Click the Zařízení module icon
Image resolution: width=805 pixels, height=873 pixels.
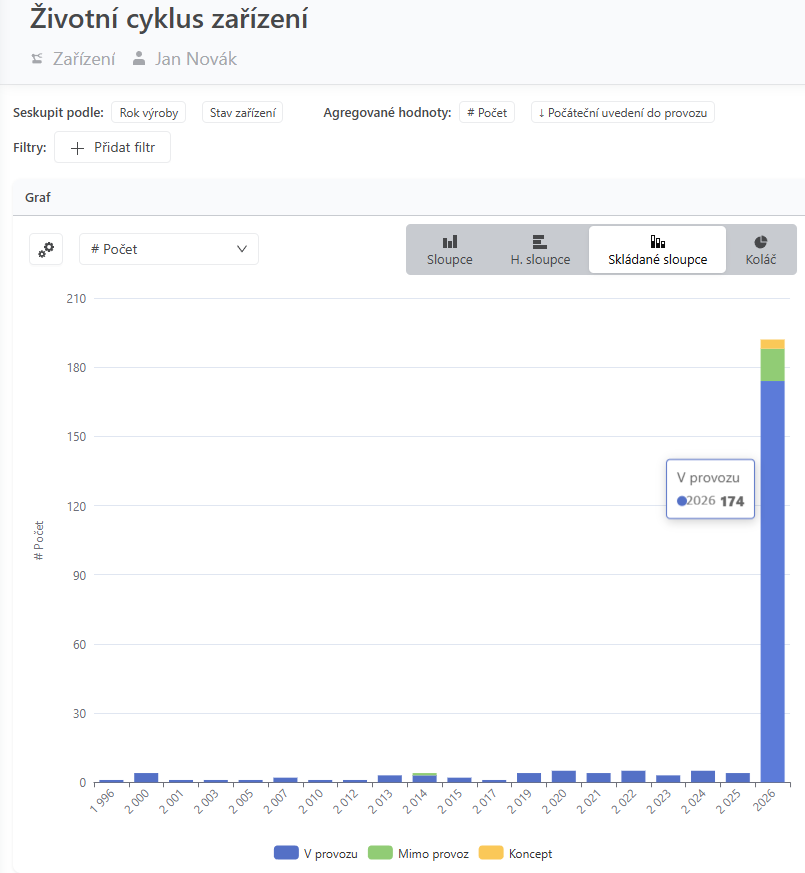(37, 58)
